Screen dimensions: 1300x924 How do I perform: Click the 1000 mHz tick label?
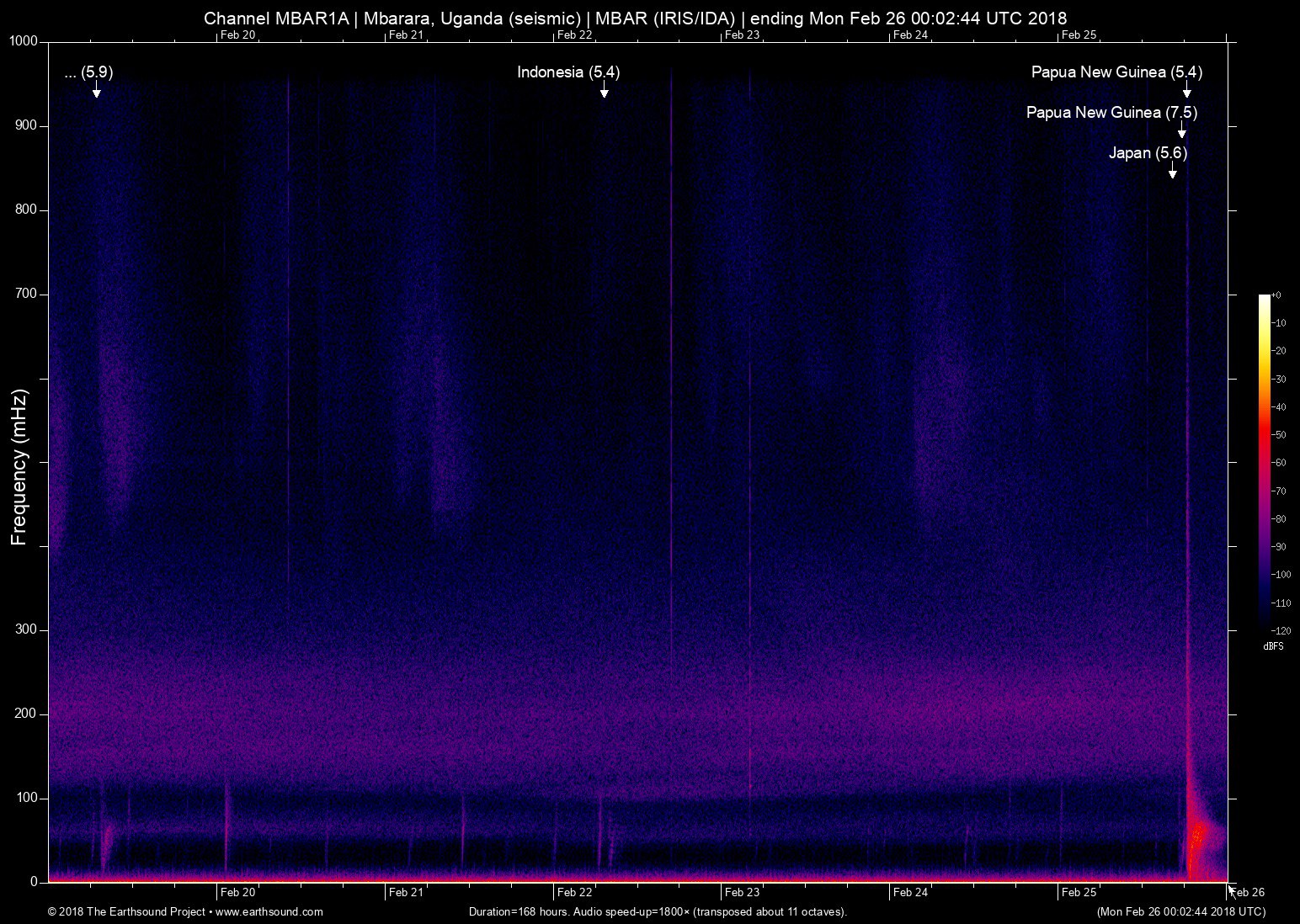coord(22,40)
